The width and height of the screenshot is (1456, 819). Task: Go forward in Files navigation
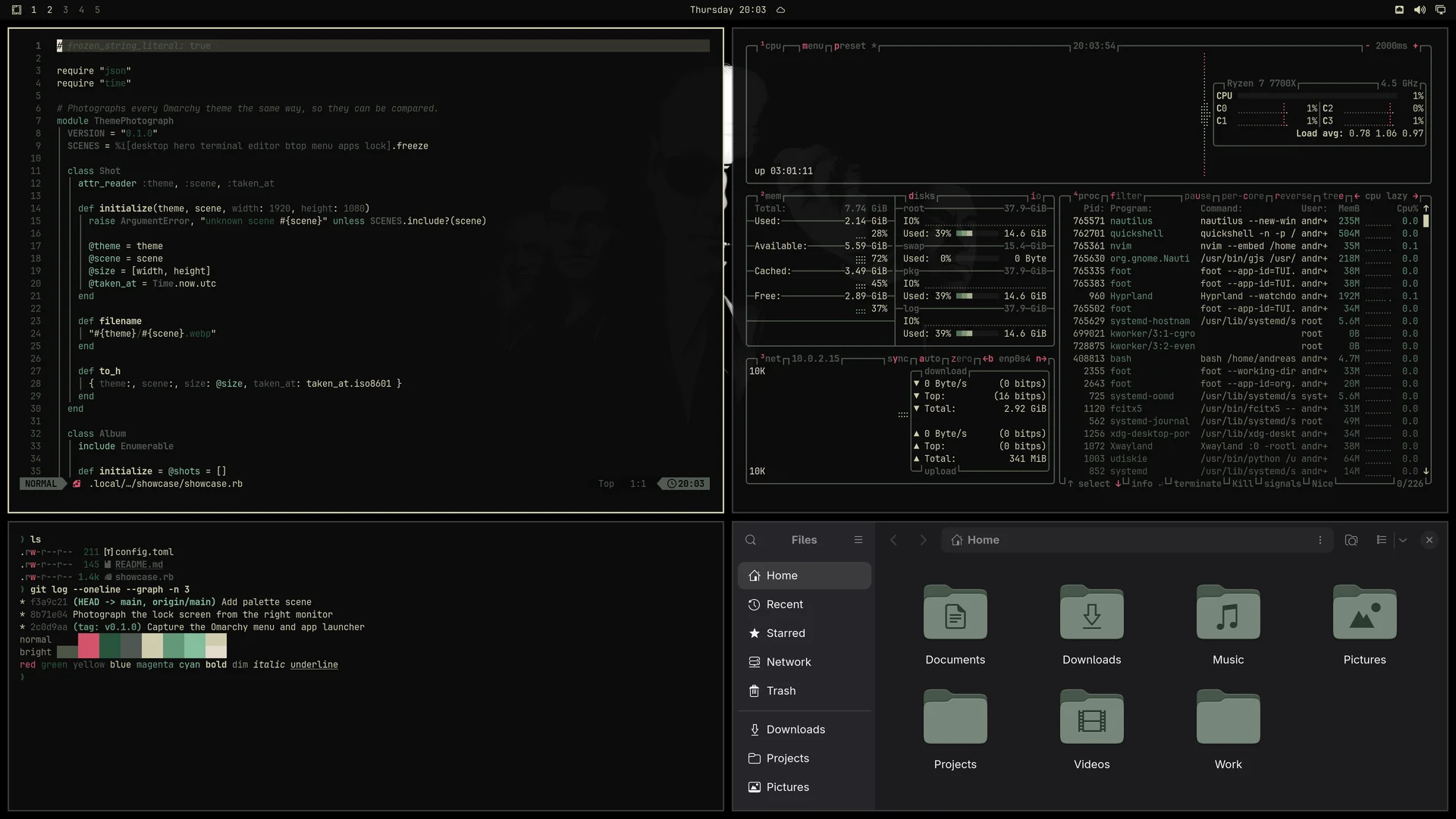(x=923, y=540)
